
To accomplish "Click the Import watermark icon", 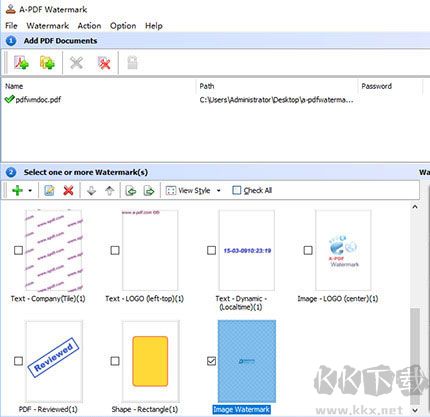I will [131, 191].
